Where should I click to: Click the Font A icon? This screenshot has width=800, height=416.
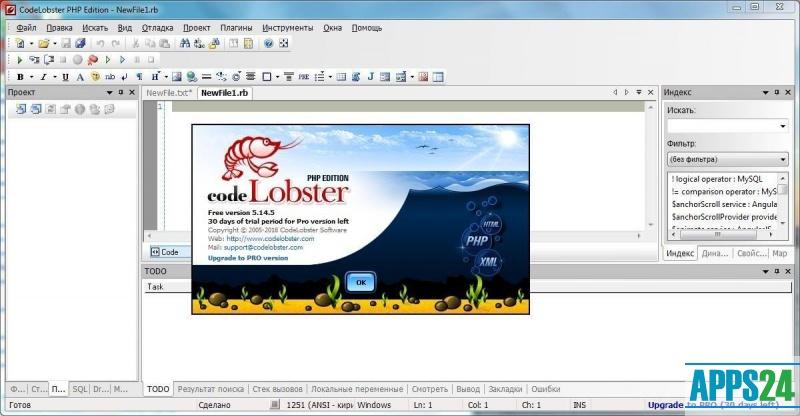(x=80, y=77)
